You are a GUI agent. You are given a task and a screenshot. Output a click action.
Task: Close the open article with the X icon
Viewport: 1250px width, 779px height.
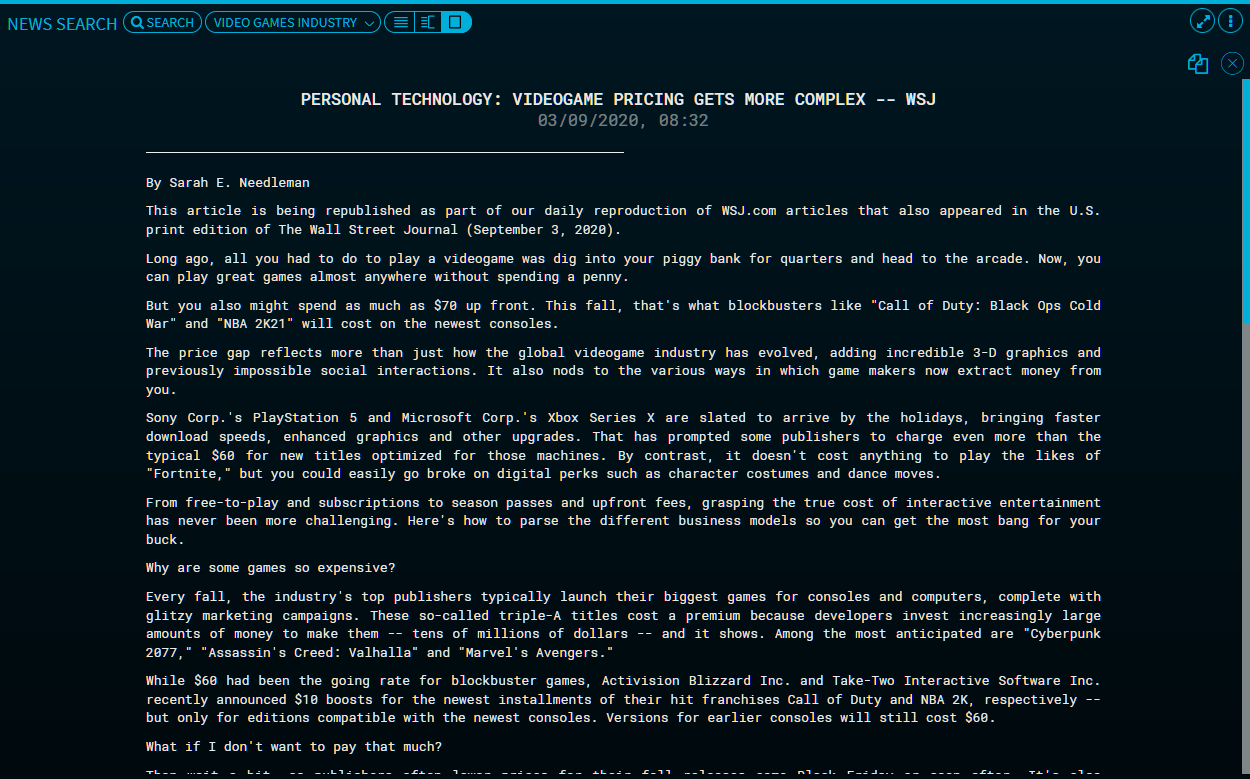pyautogui.click(x=1232, y=64)
